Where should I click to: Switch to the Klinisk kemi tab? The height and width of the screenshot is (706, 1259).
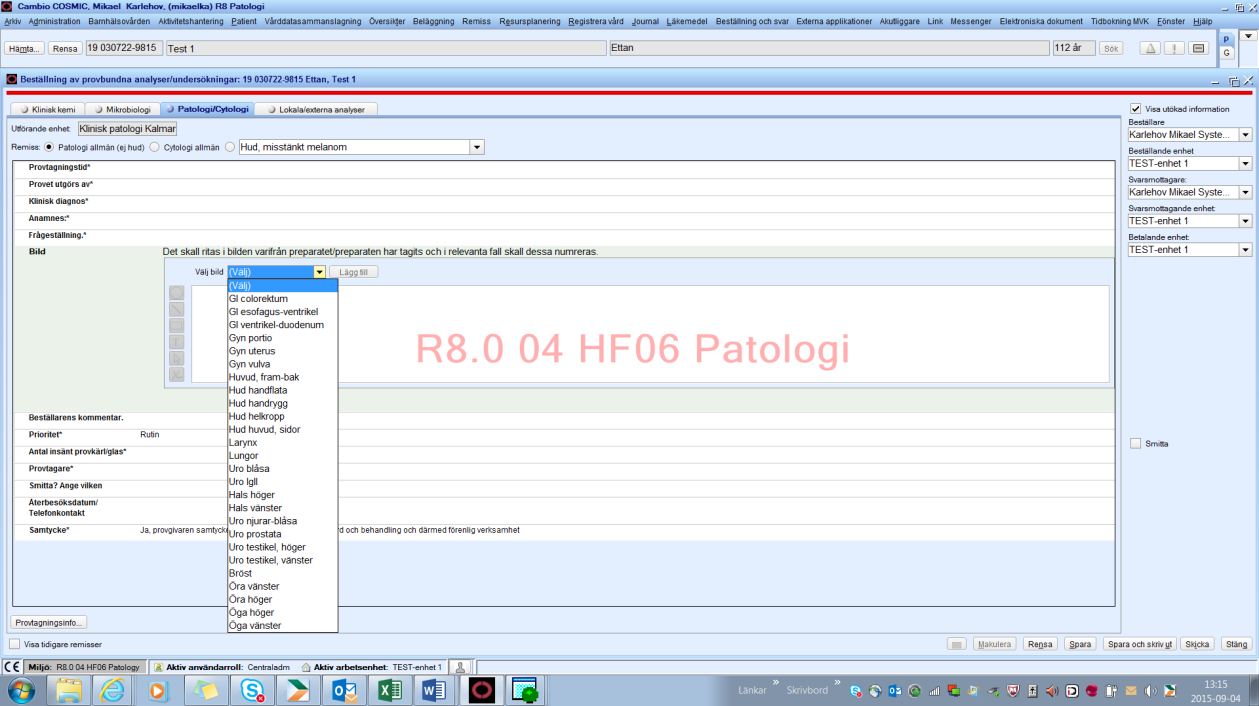click(x=47, y=109)
